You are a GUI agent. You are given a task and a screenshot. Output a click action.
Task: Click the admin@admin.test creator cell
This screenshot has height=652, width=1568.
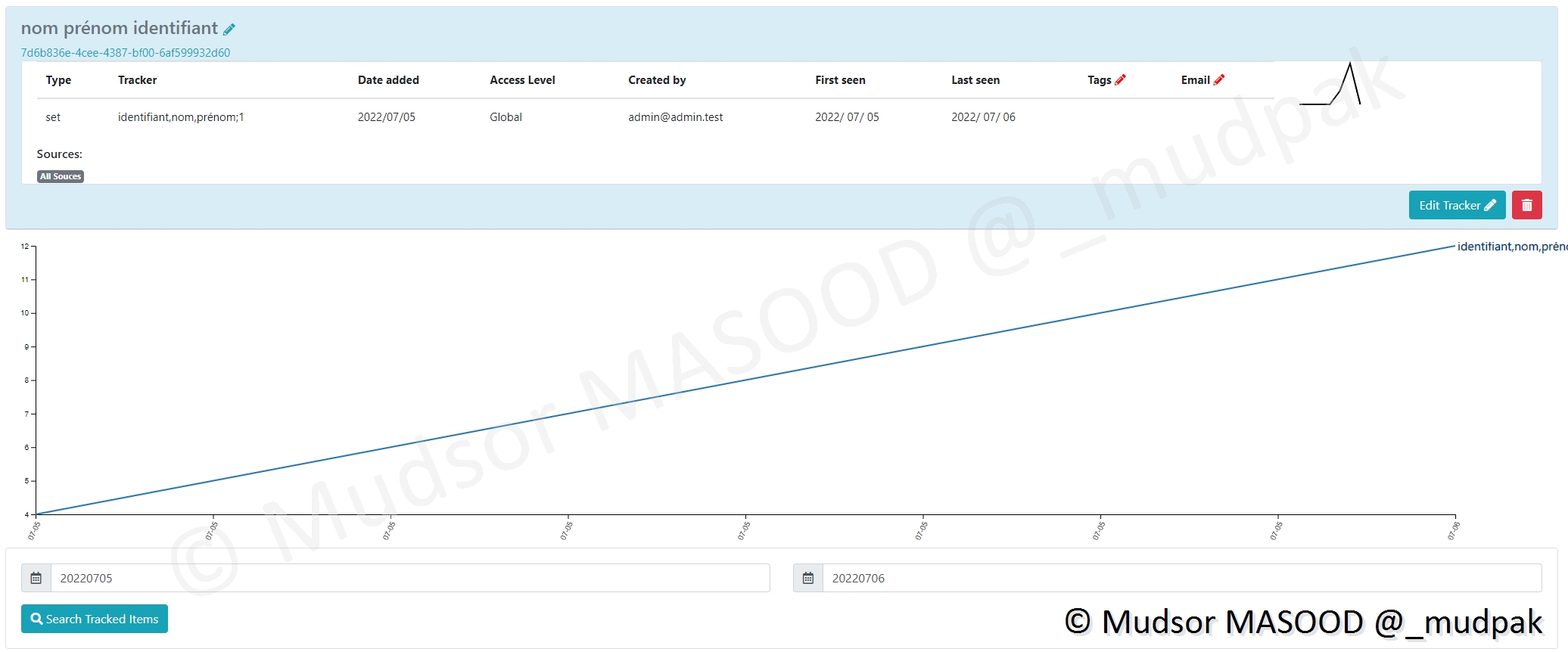pyautogui.click(x=675, y=117)
